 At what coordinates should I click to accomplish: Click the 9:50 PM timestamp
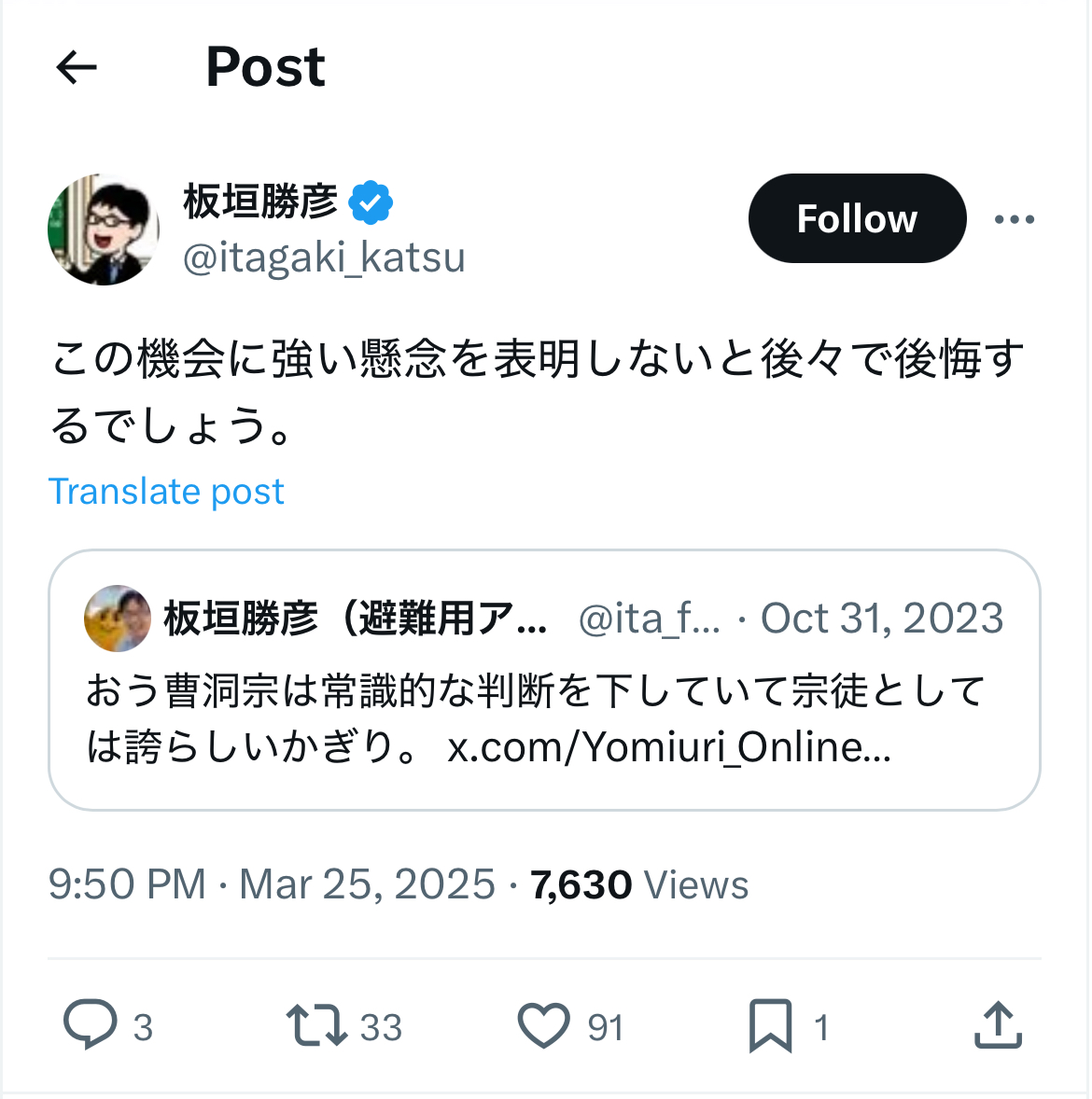pos(127,884)
